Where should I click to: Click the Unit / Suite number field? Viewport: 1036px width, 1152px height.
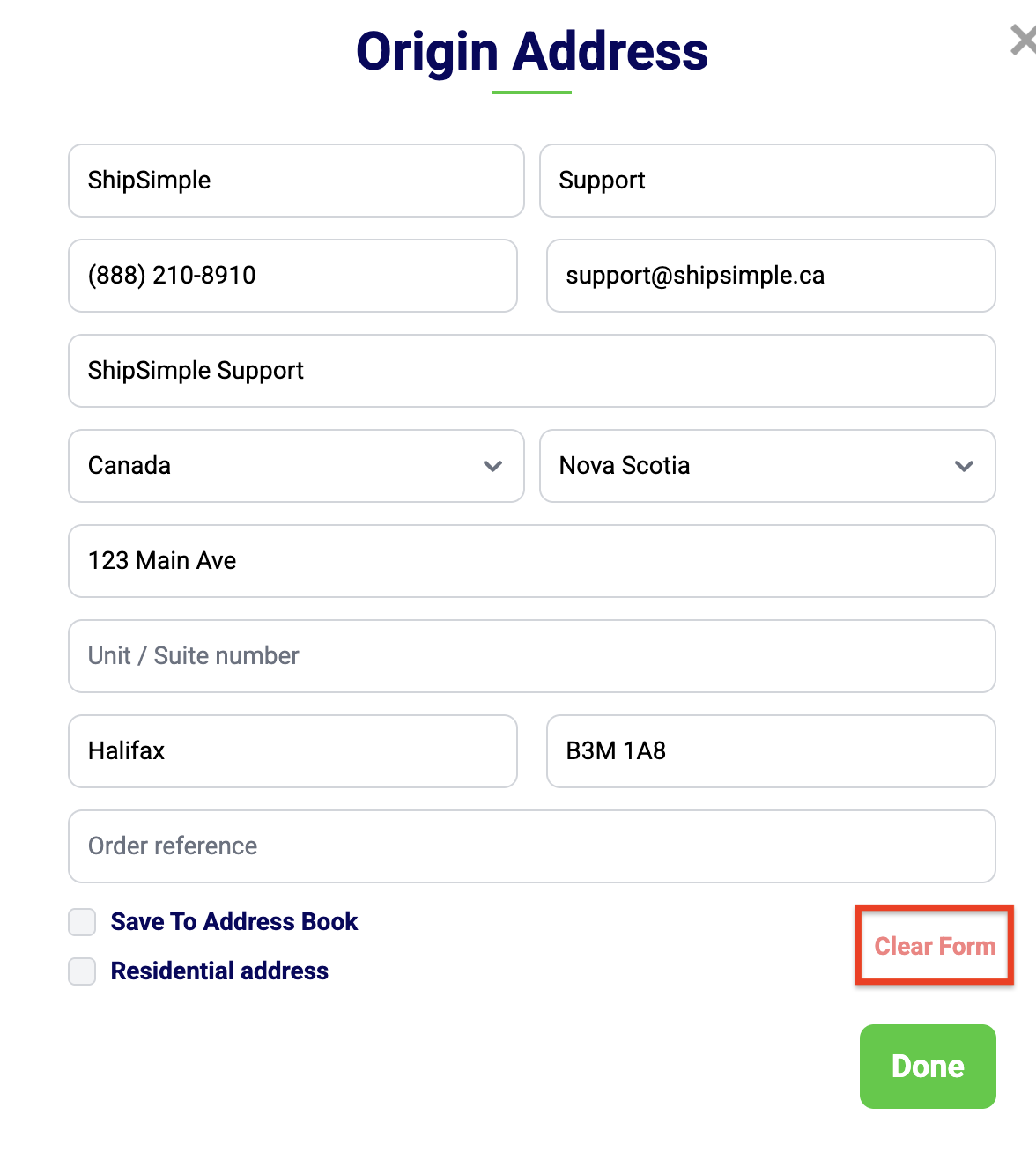click(x=532, y=656)
